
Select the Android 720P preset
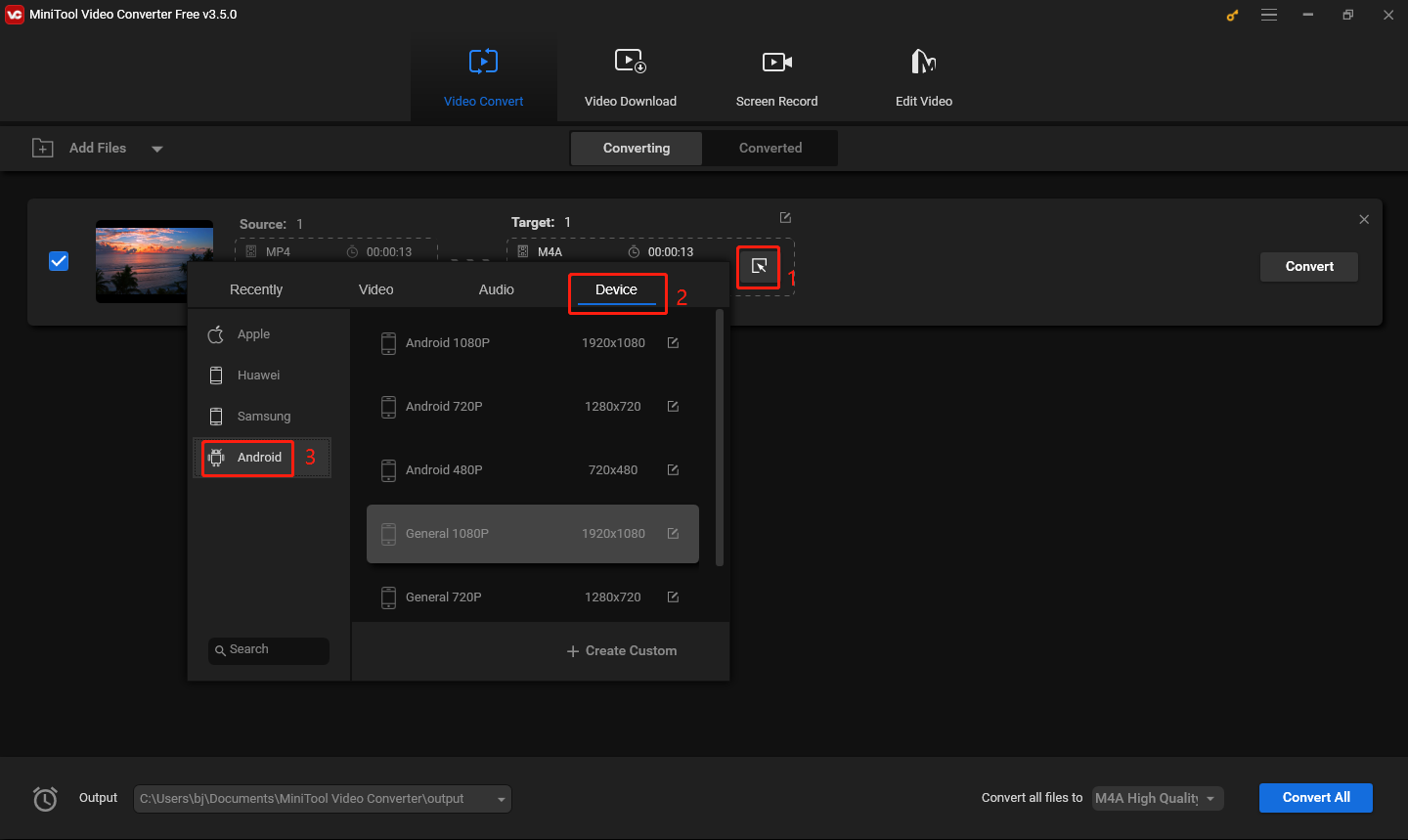pos(533,407)
